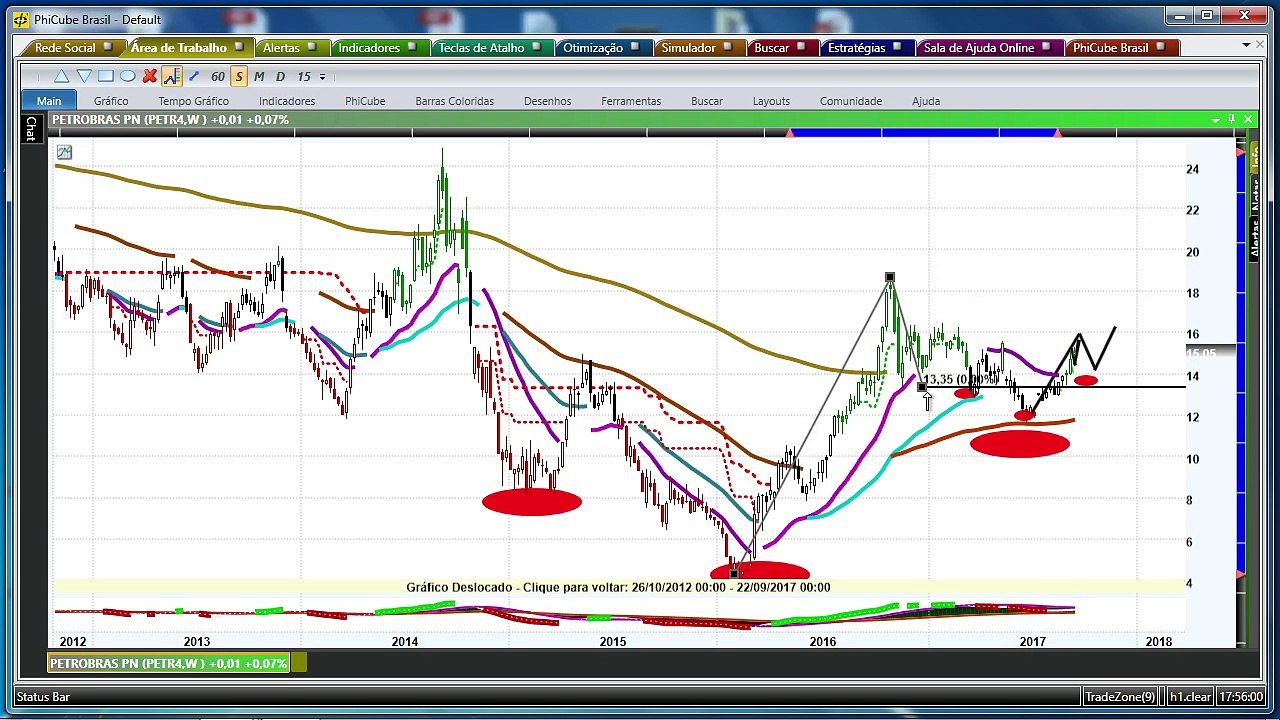Select the Main ribbon tab
Image resolution: width=1280 pixels, height=720 pixels.
[x=49, y=101]
